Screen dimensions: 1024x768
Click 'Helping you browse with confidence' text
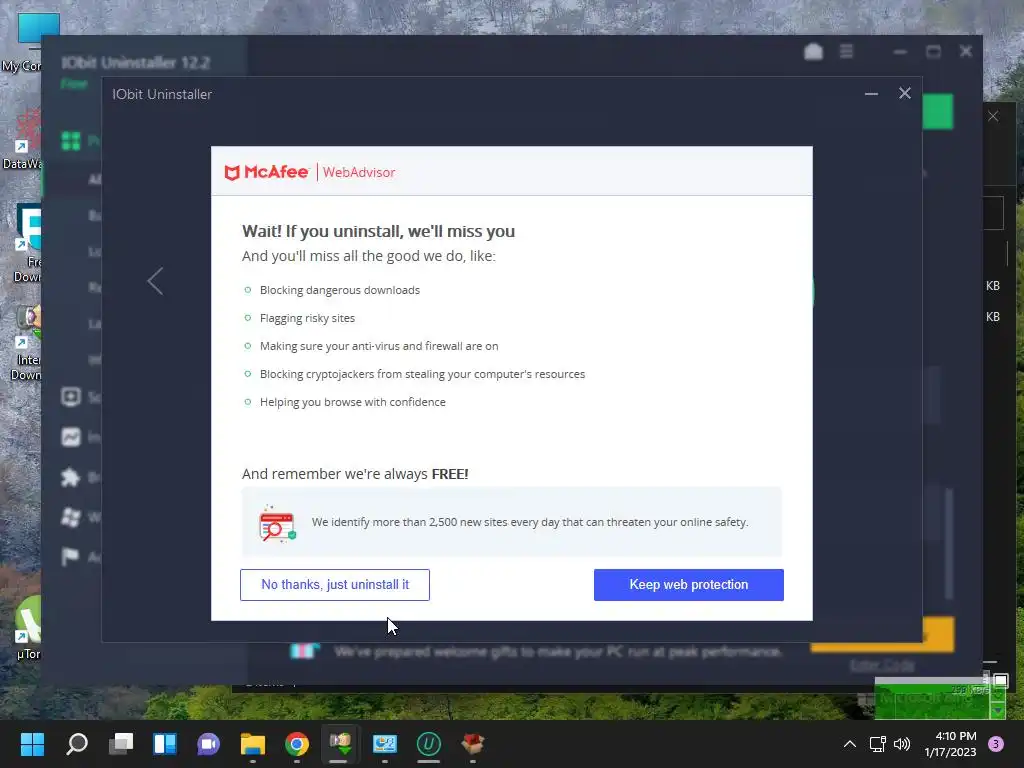click(353, 402)
